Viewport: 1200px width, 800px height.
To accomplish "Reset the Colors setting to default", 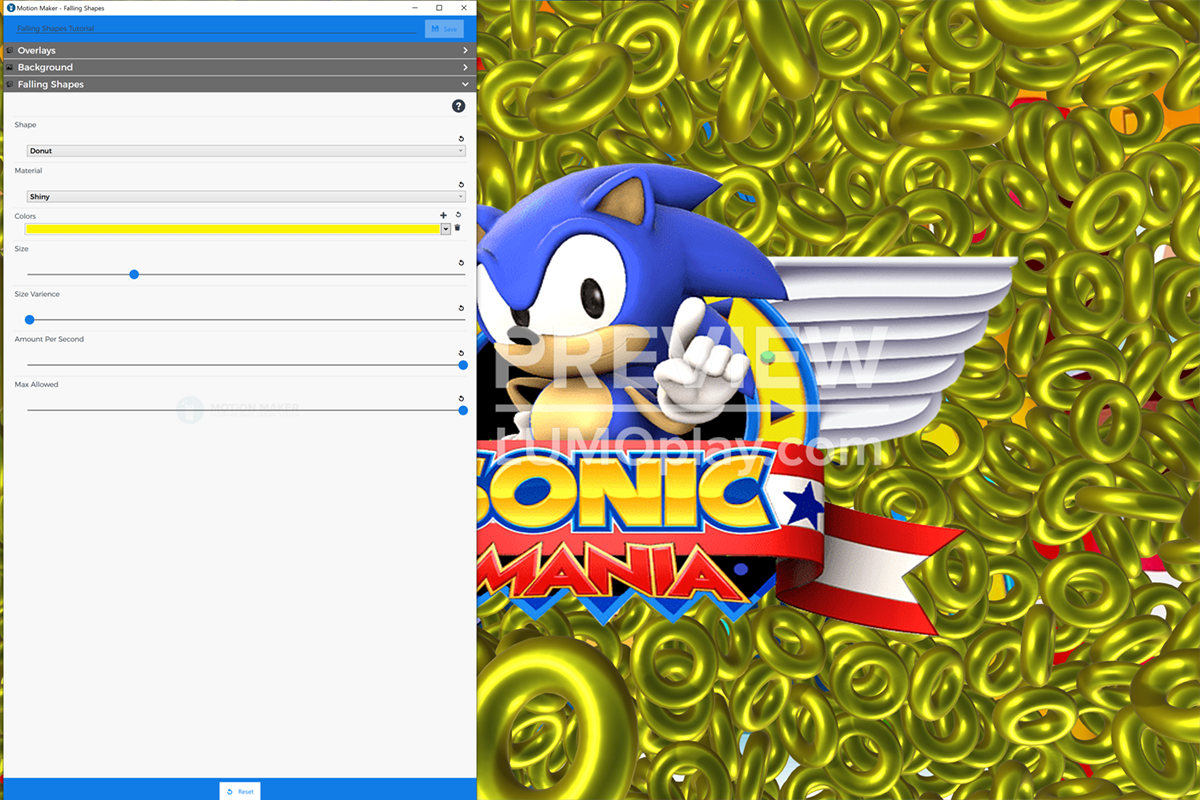I will coord(458,215).
